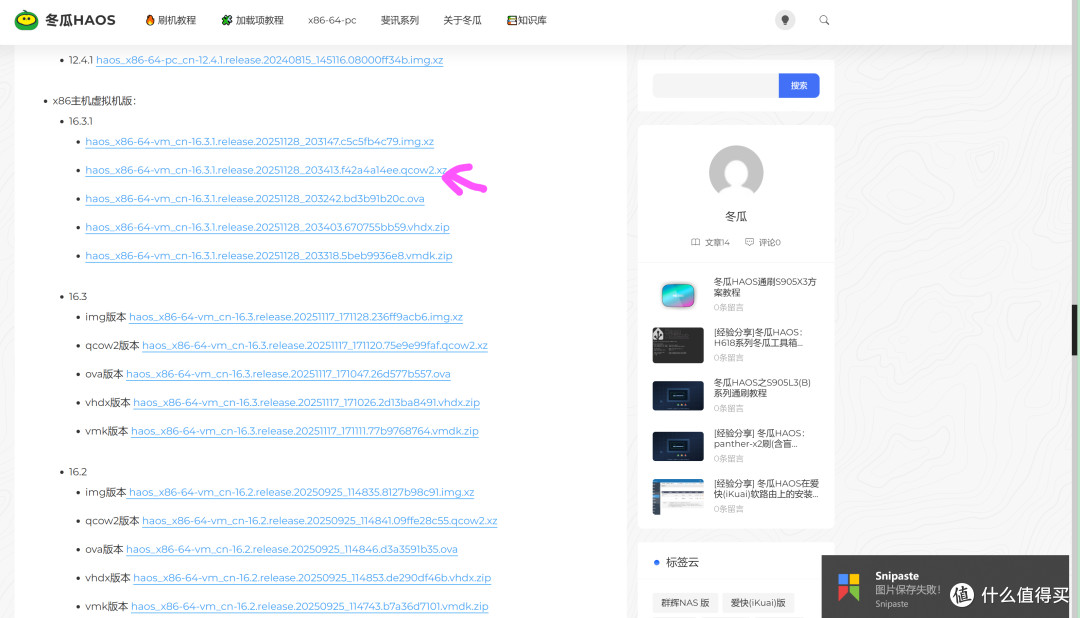The height and width of the screenshot is (618, 1080).
Task: Select the x86主机虚拟机版 heading text
Action: click(x=94, y=101)
